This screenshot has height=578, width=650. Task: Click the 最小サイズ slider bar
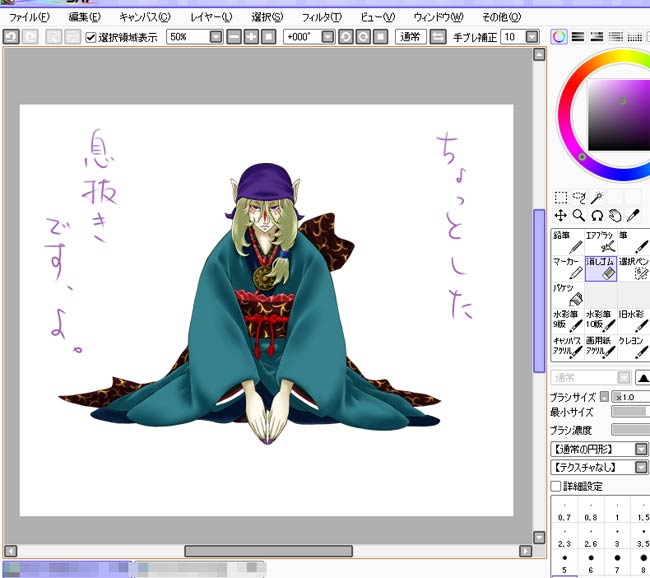631,412
